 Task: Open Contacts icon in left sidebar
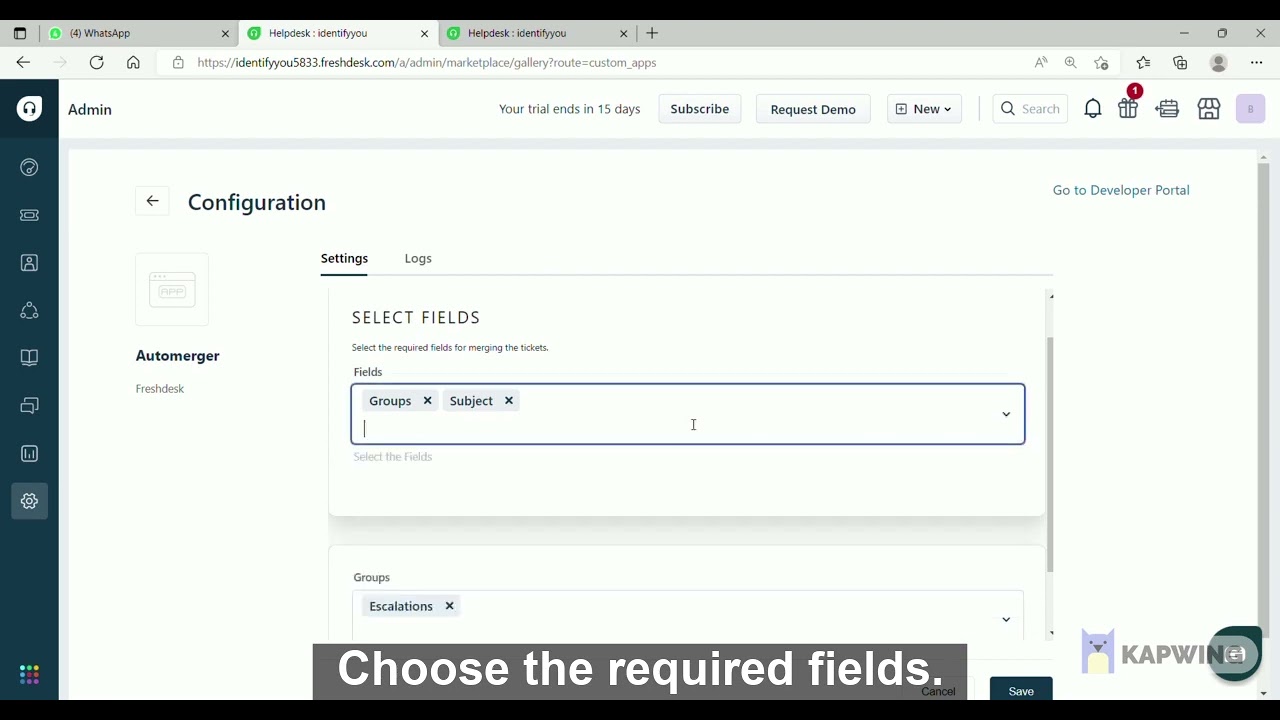tap(29, 263)
